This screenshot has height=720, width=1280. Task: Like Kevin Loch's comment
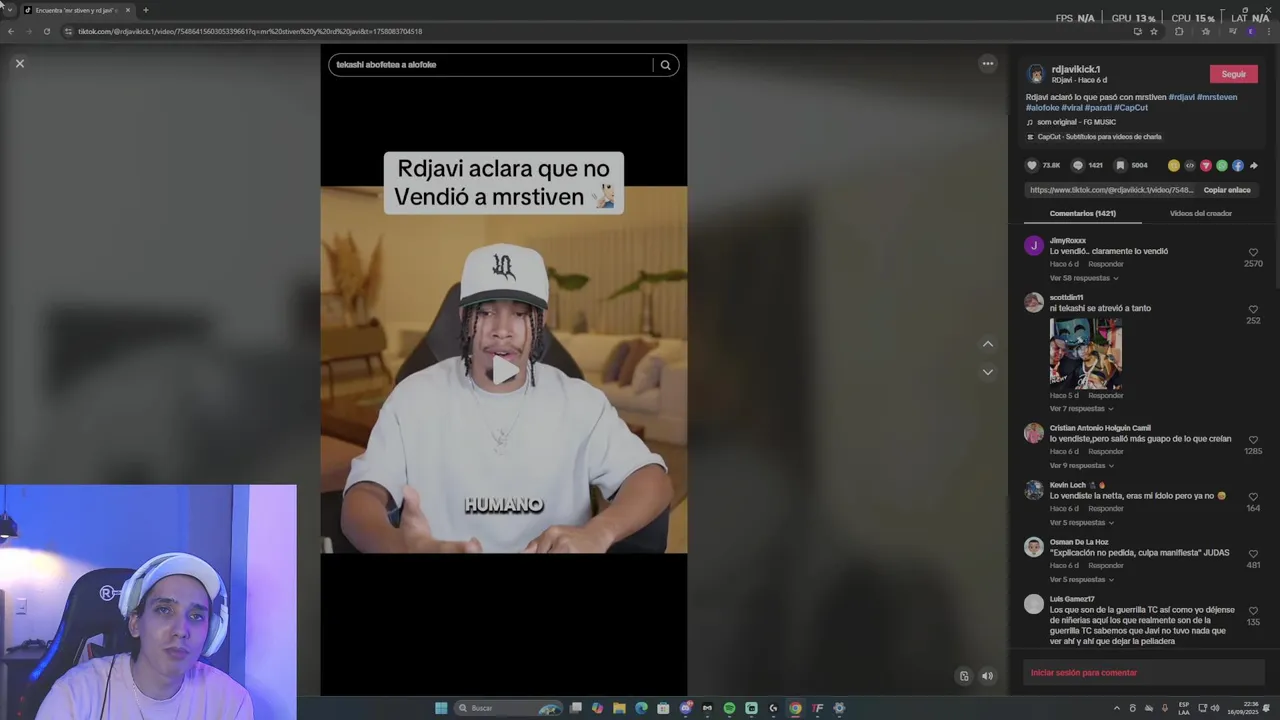tap(1253, 497)
